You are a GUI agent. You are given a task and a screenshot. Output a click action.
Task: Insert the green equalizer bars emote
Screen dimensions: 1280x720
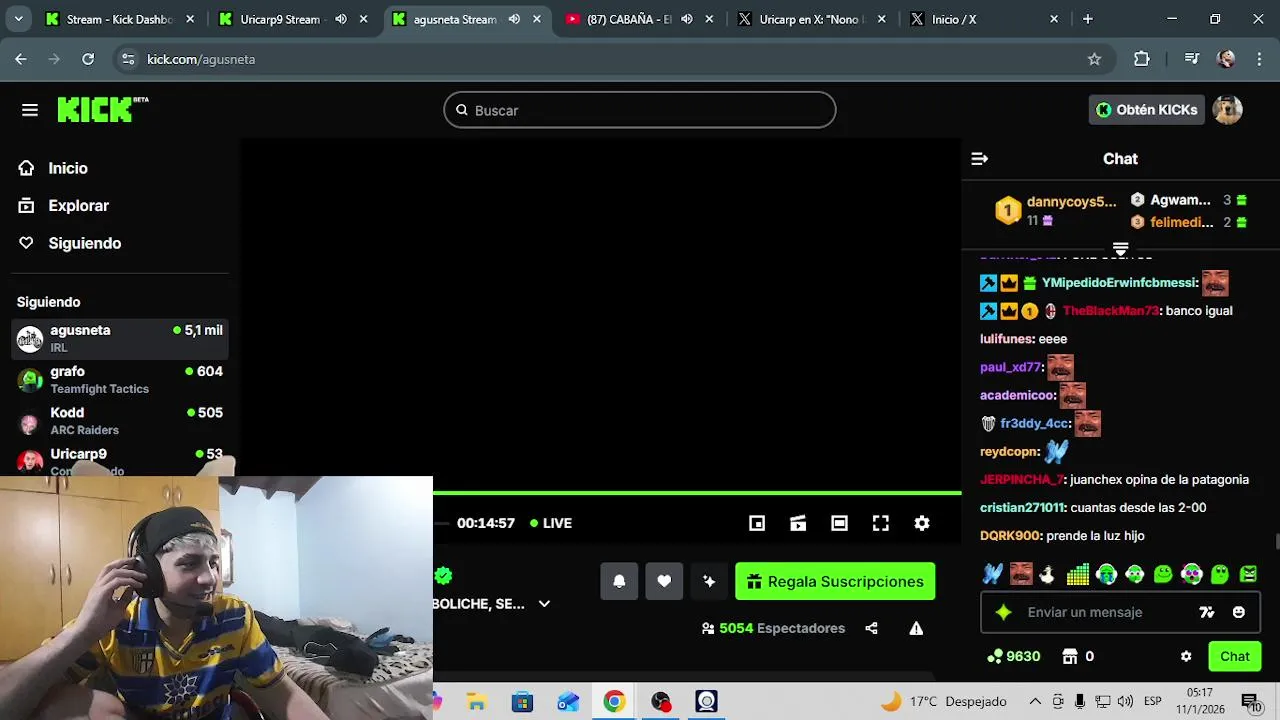1077,574
